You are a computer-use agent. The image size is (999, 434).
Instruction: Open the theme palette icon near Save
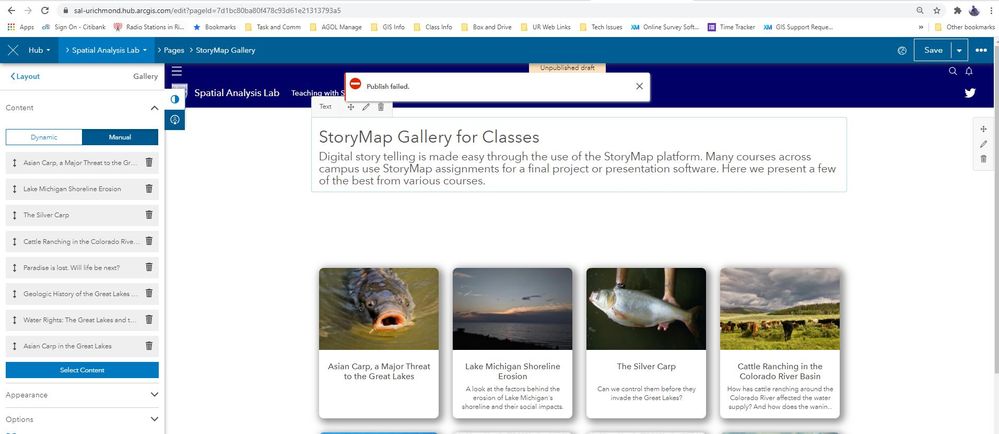[902, 51]
